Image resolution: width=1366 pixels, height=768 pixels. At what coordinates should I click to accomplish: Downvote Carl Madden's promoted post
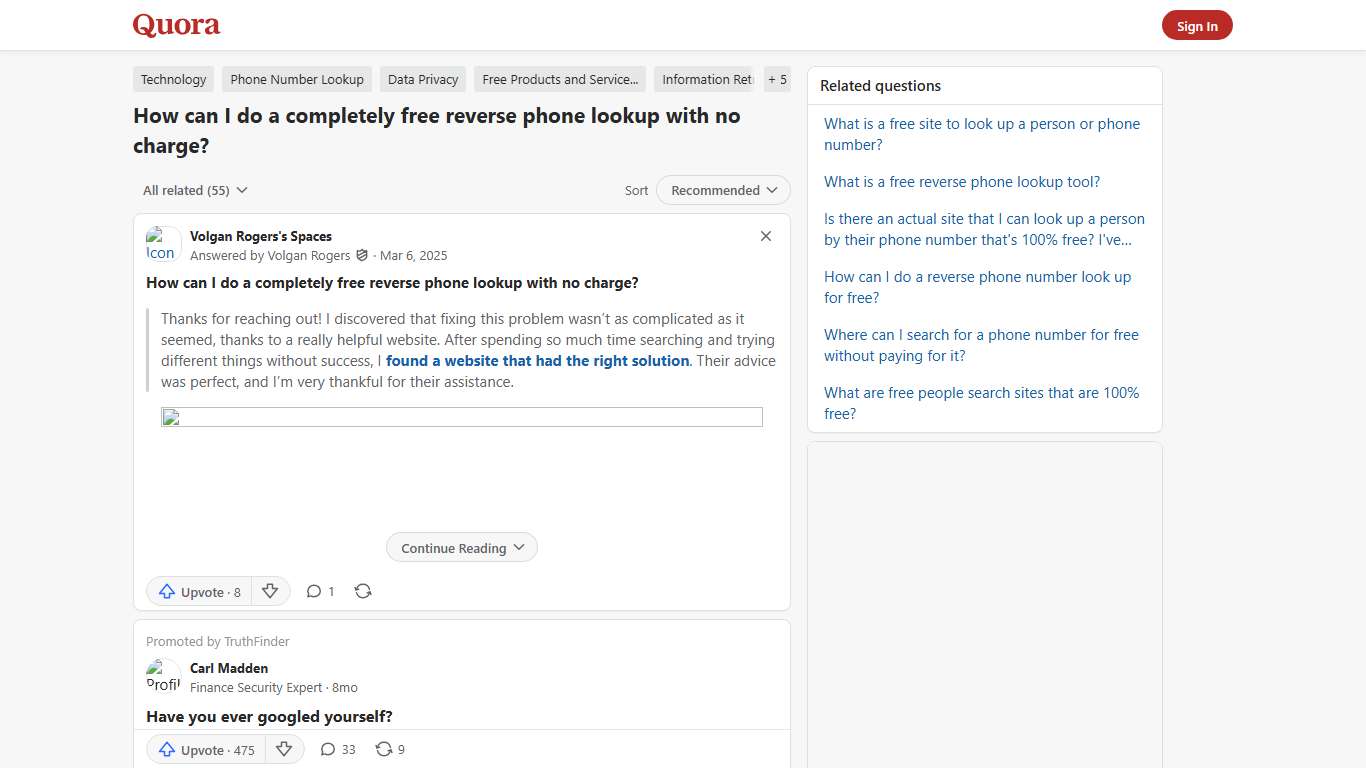(x=284, y=748)
